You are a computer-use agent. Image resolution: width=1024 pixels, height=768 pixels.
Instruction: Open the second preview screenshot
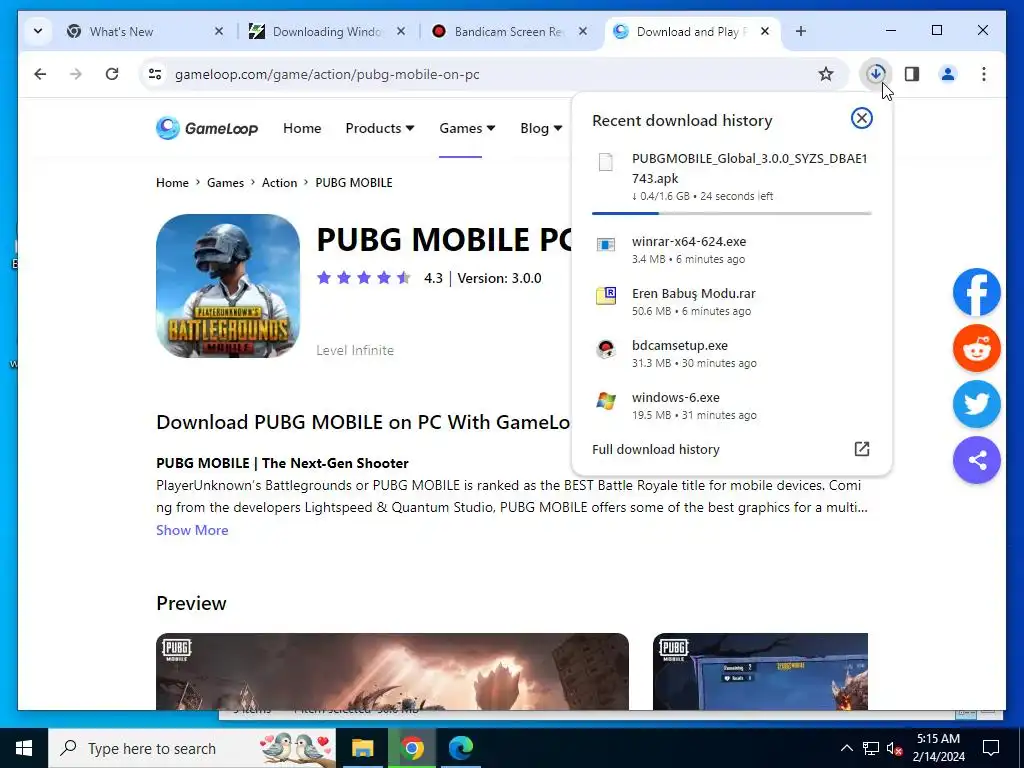coord(760,671)
